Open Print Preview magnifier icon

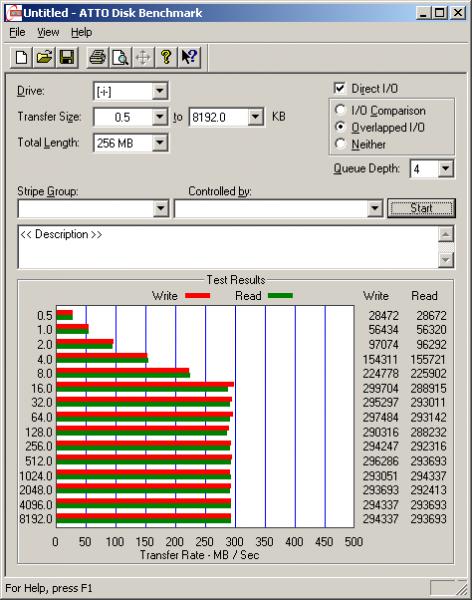[121, 58]
